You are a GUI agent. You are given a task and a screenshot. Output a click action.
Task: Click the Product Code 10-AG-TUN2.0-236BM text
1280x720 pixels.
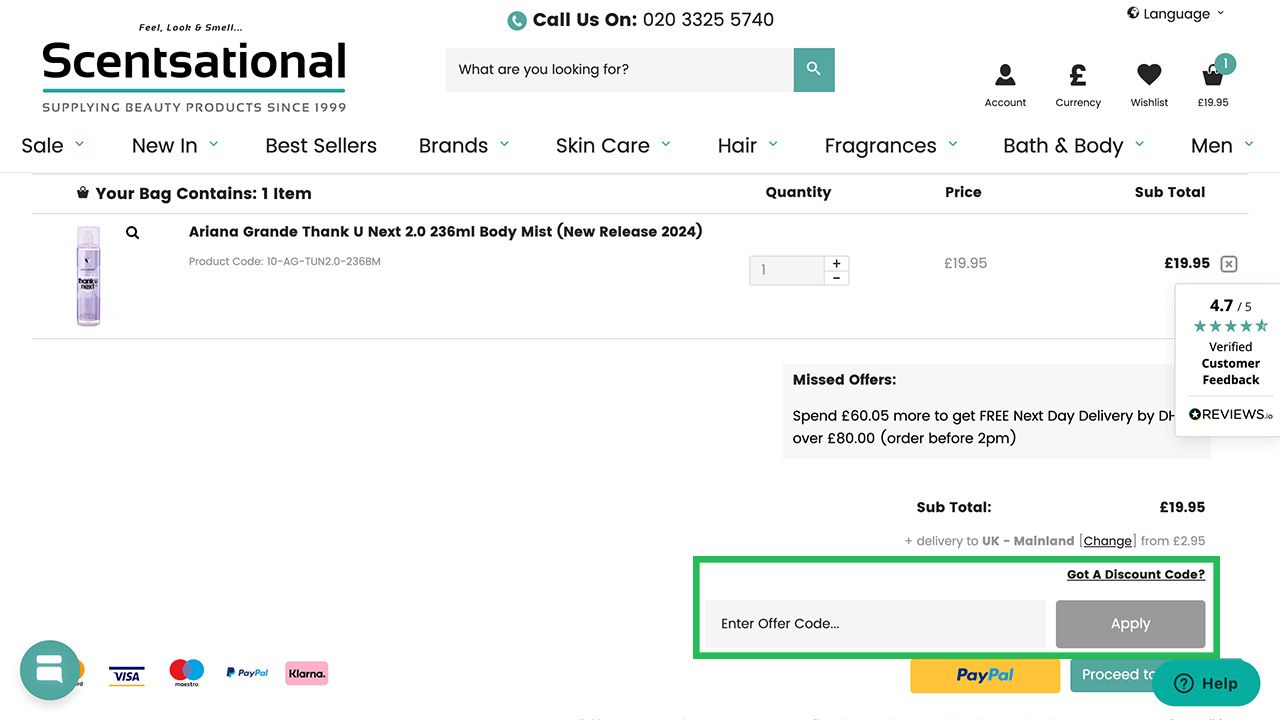coord(285,262)
